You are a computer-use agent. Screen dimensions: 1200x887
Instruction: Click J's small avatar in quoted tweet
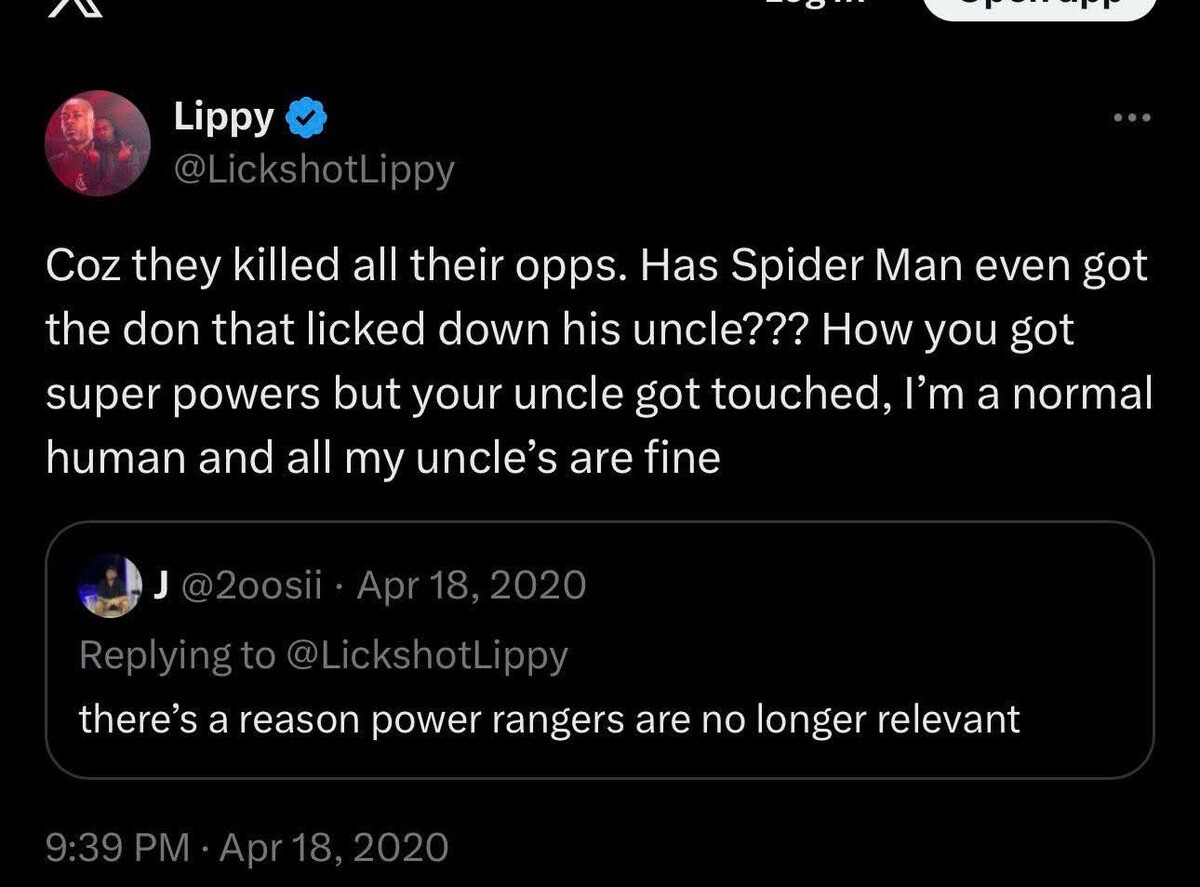point(111,584)
